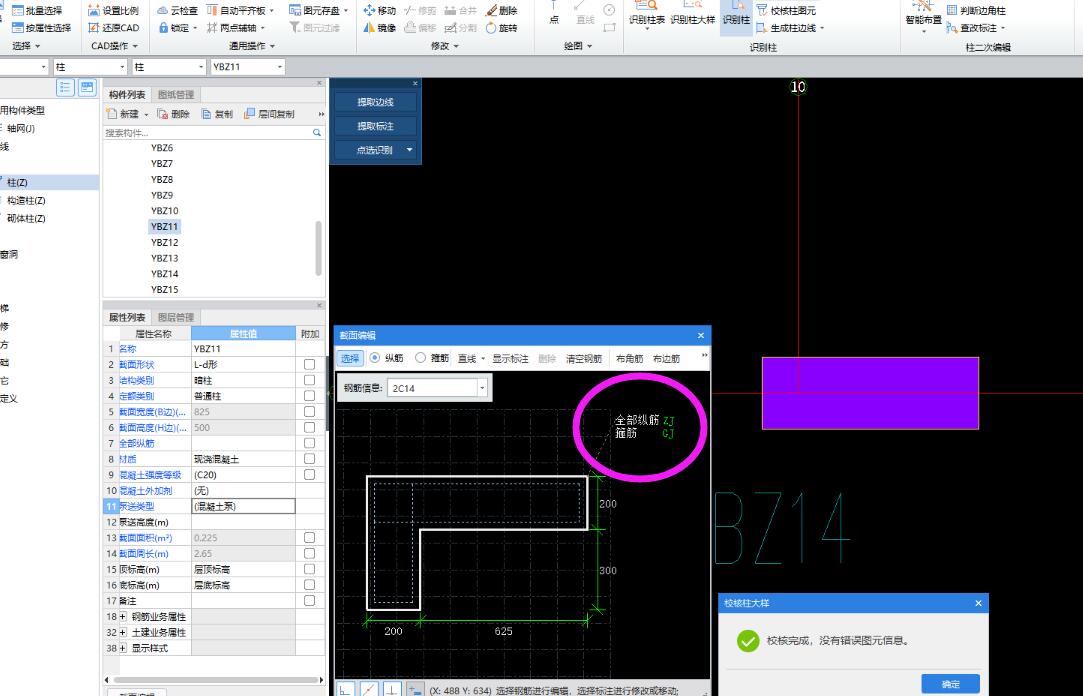1083x696 pixels.
Task: Switch to 构件列表 tab
Action: (127, 95)
